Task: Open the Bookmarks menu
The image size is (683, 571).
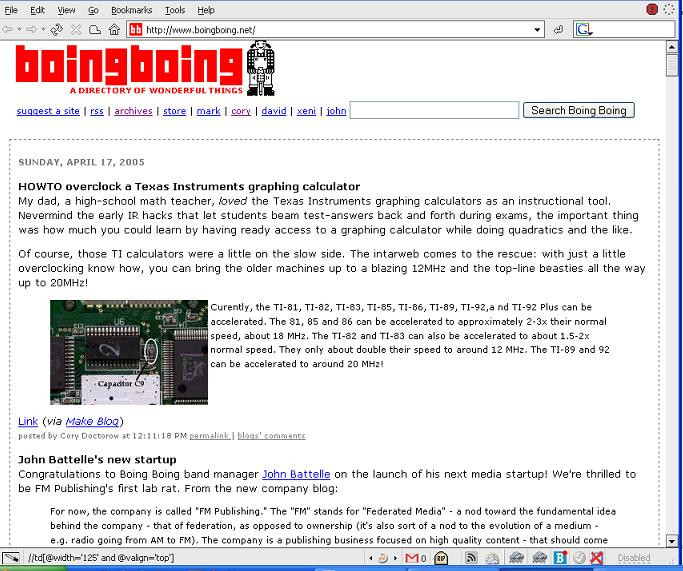Action: click(132, 10)
